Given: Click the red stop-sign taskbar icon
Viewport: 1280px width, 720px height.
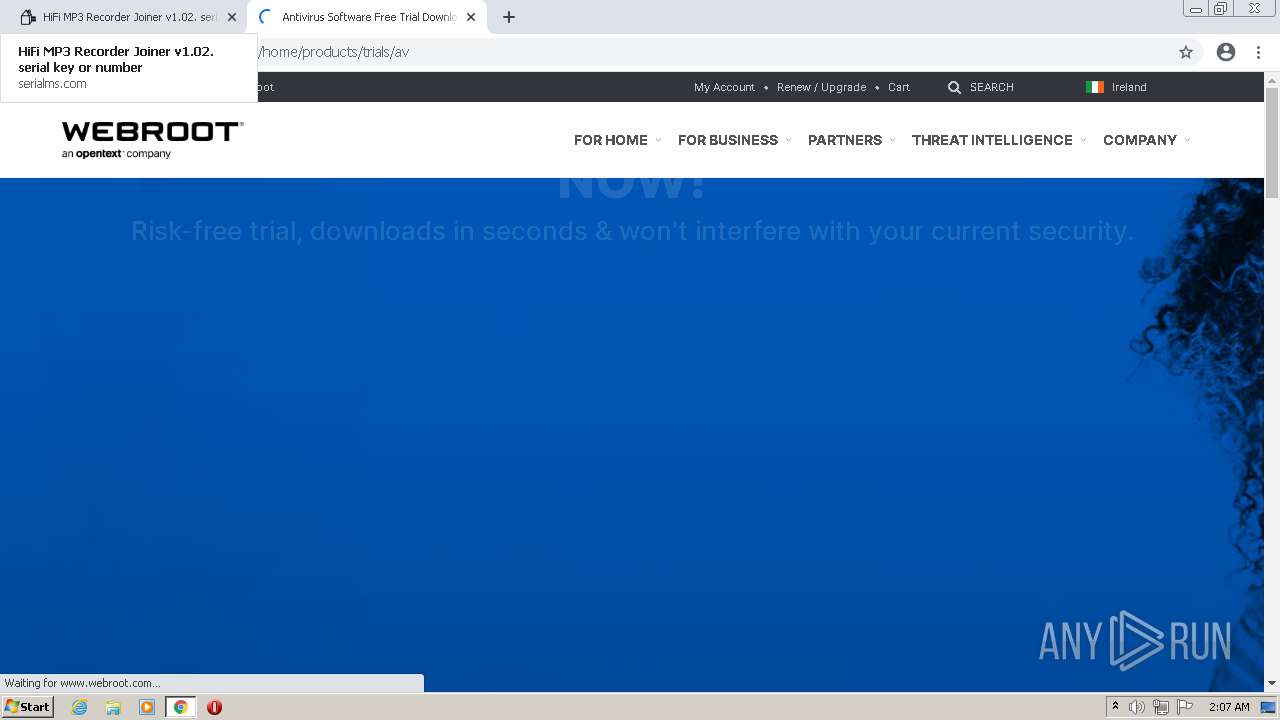Looking at the screenshot, I should click(x=214, y=707).
